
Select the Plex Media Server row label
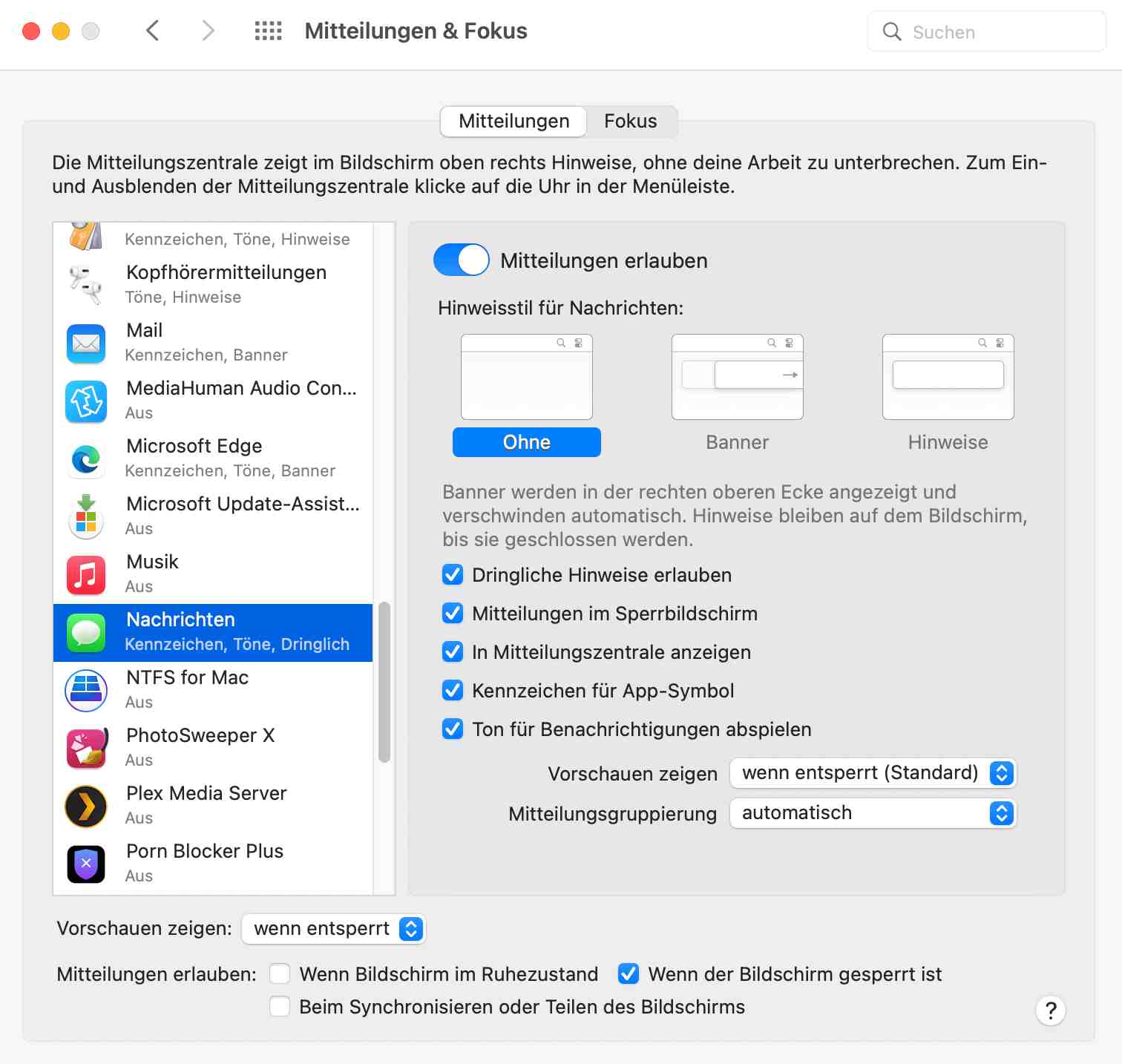tap(207, 793)
